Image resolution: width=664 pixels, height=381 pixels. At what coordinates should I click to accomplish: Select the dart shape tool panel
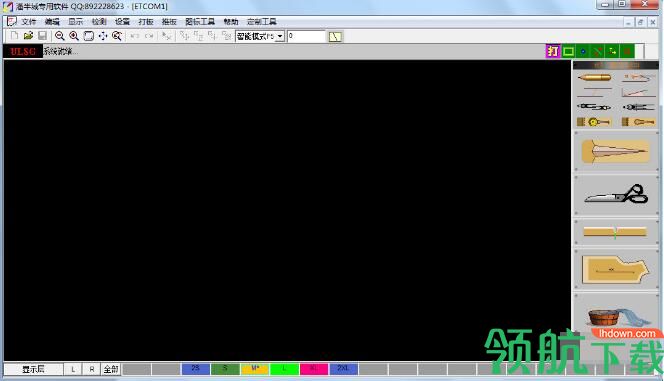tap(616, 151)
